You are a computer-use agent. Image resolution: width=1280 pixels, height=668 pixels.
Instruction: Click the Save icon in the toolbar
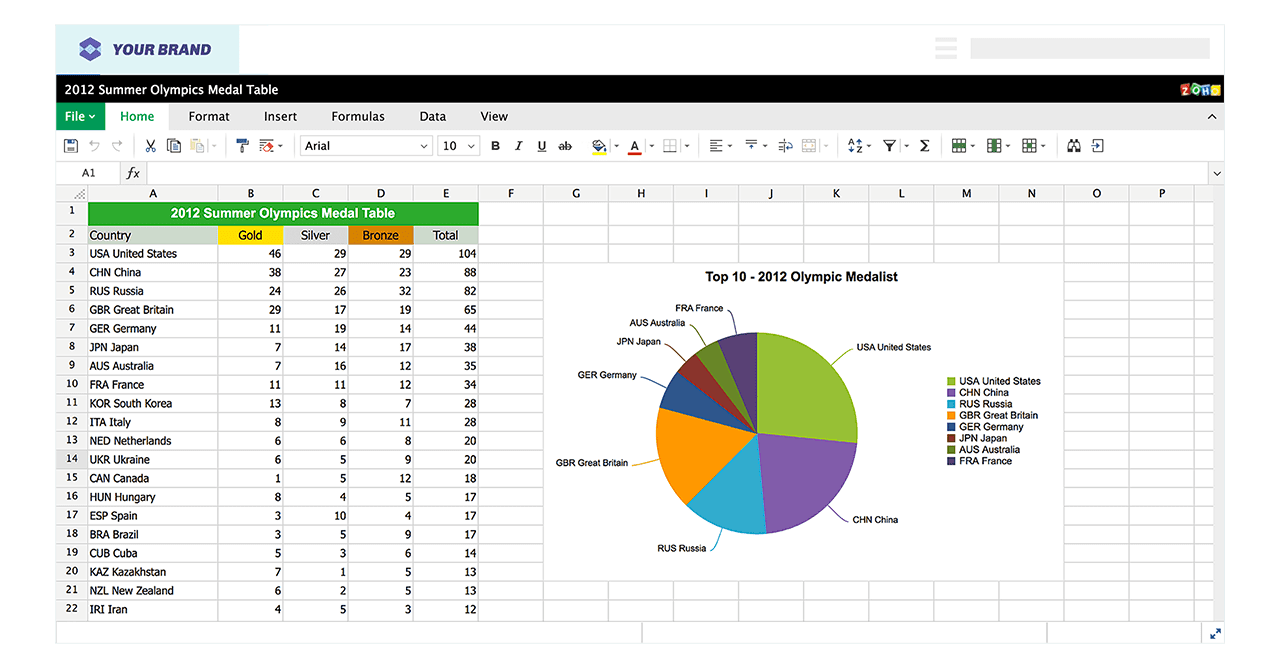coord(71,146)
